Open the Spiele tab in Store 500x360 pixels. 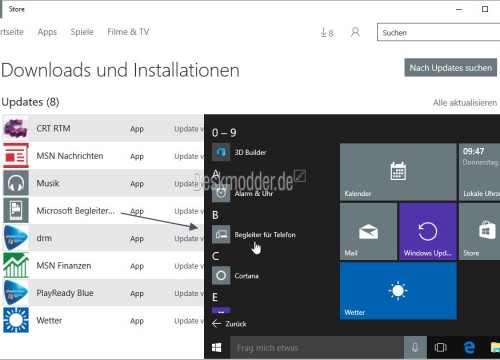pyautogui.click(x=82, y=32)
